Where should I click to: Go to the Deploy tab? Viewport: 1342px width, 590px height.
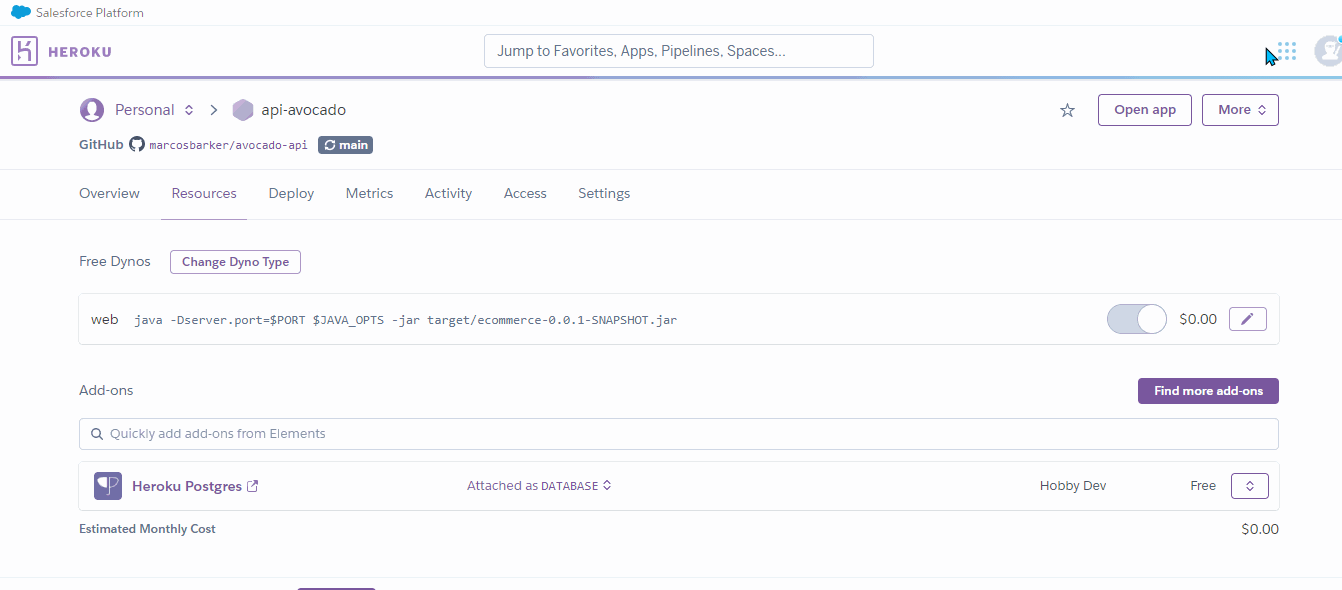tap(291, 194)
